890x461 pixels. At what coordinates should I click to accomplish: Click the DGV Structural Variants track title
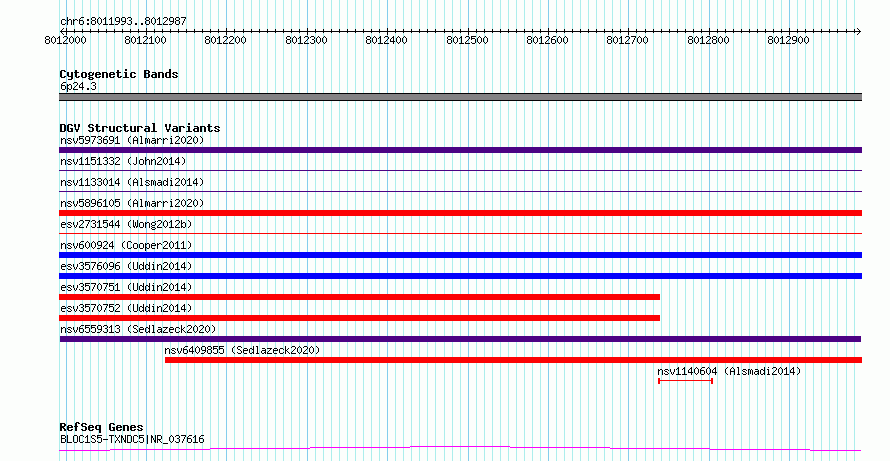[140, 128]
